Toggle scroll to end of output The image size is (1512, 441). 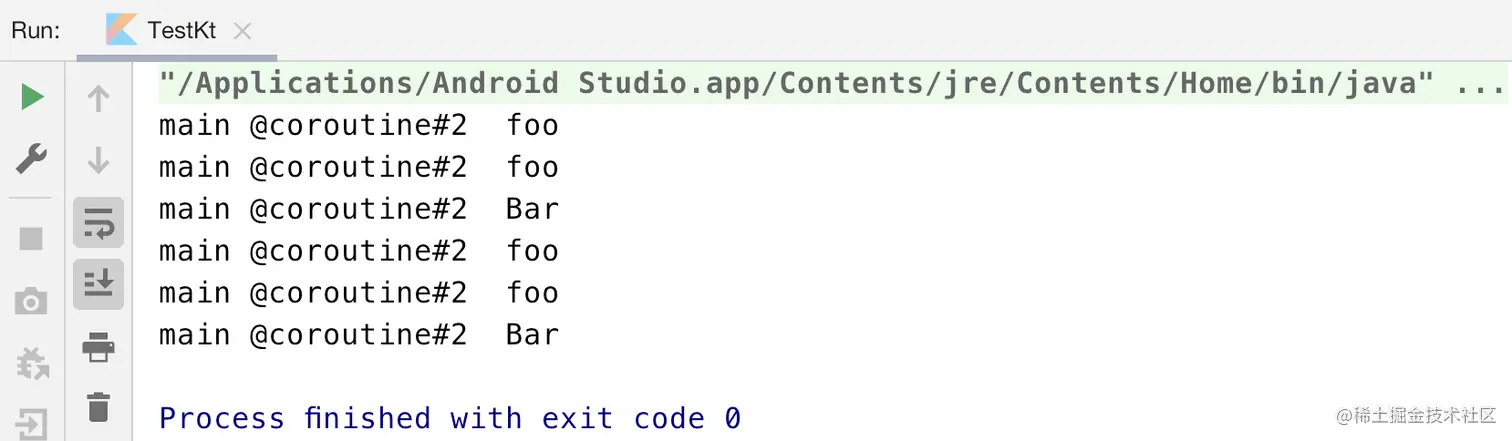coord(98,285)
